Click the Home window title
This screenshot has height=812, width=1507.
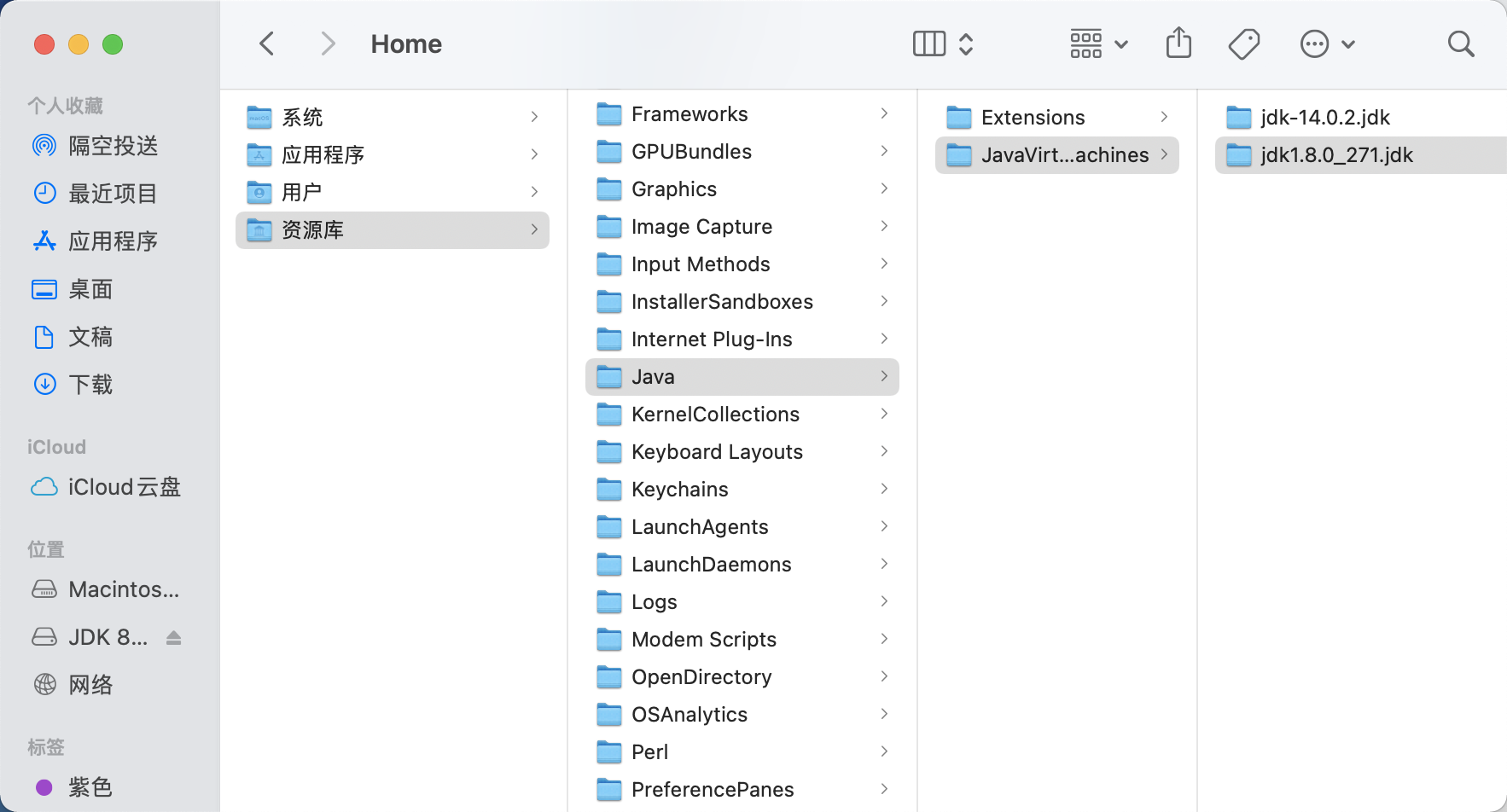pos(406,44)
